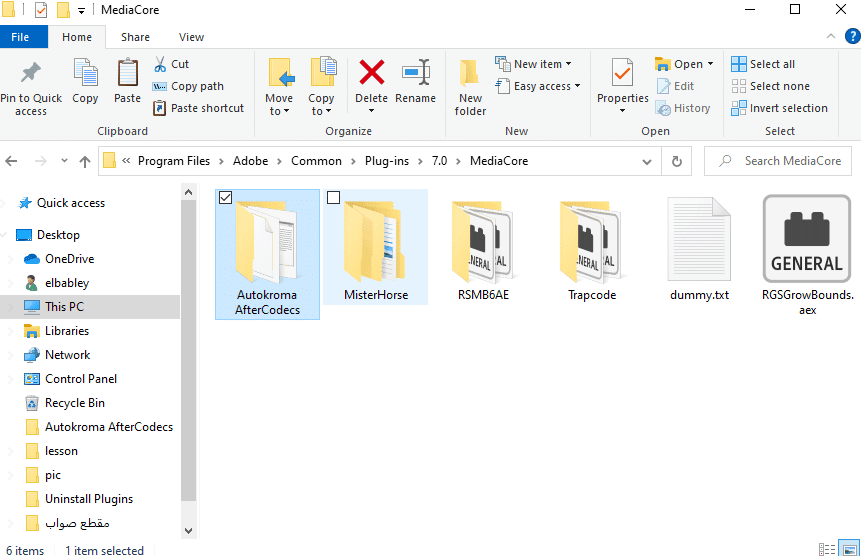Switch to the Home tab
Screen dimensions: 861x556
77,37
